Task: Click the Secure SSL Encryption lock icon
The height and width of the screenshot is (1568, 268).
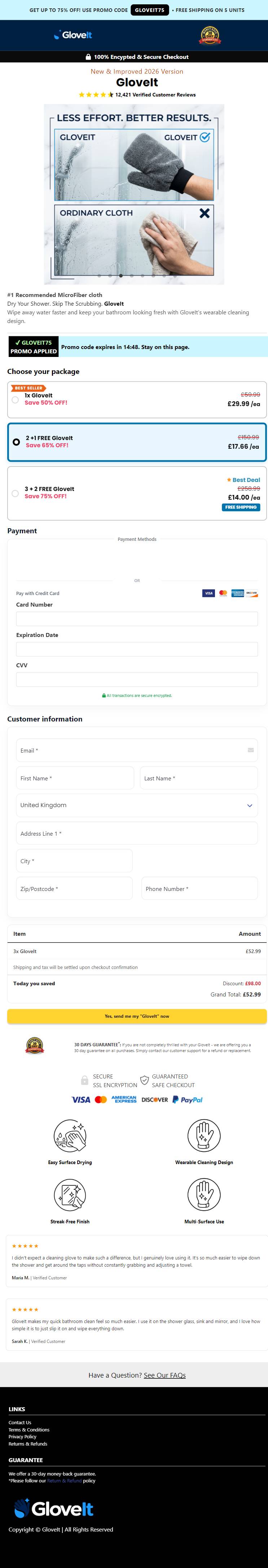Action: tap(84, 1080)
